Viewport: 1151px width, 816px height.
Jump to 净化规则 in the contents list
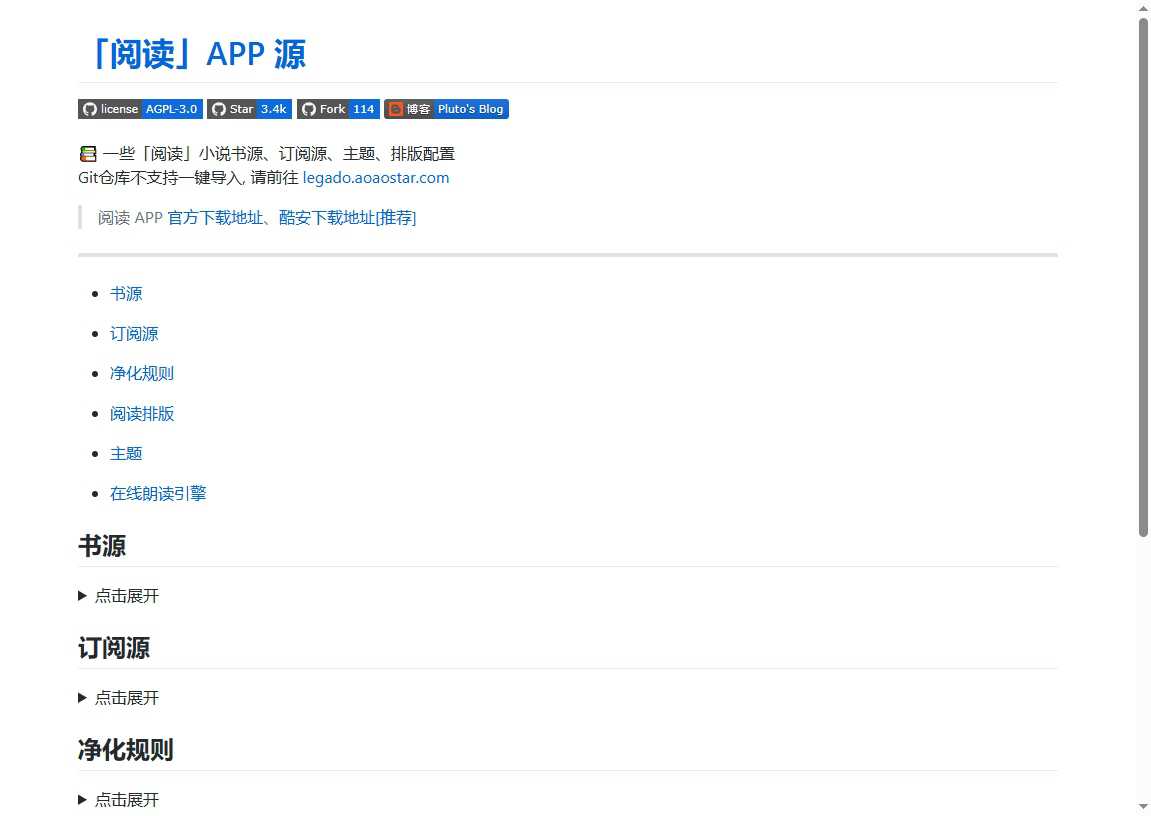point(142,374)
